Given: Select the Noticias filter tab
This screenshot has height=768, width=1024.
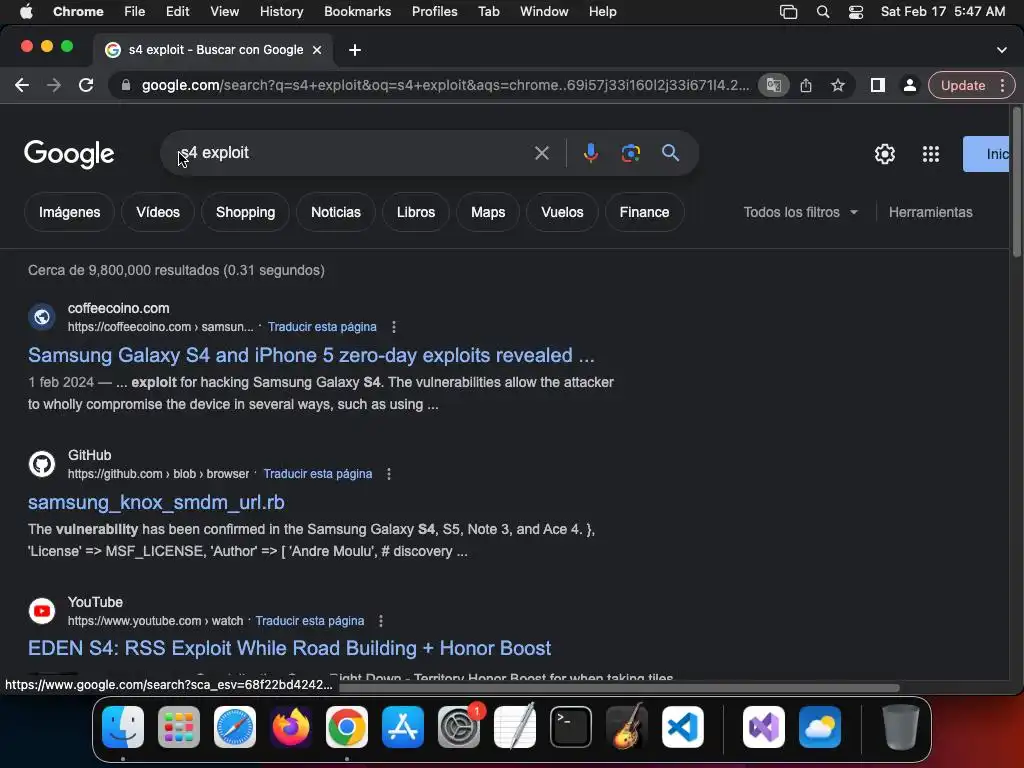Looking at the screenshot, I should [336, 212].
